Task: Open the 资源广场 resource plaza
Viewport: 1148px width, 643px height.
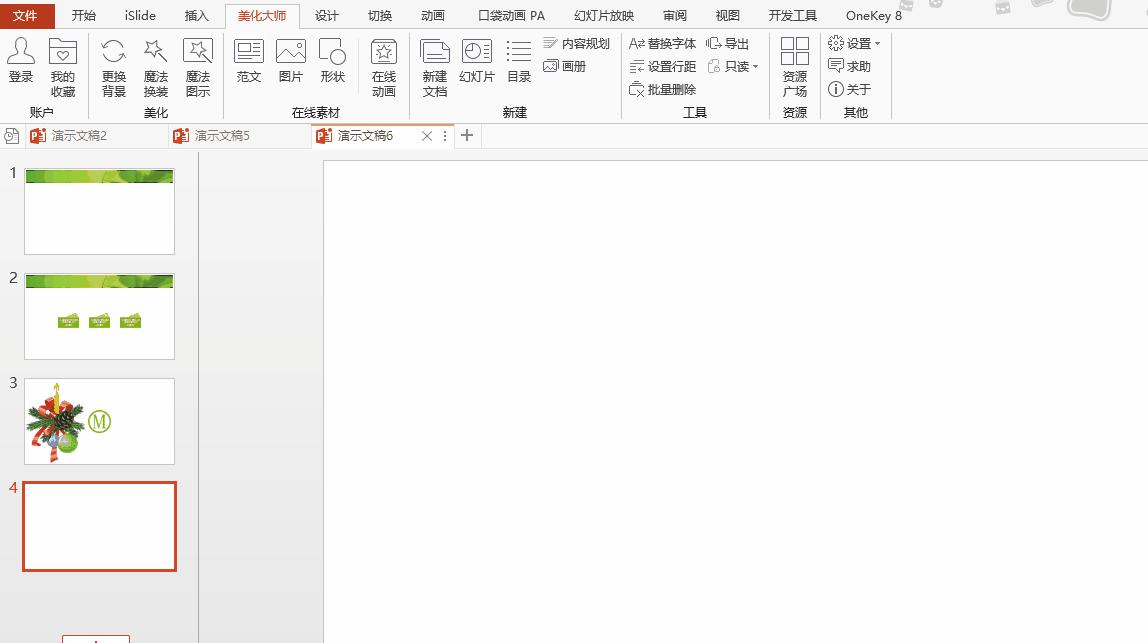Action: point(794,67)
